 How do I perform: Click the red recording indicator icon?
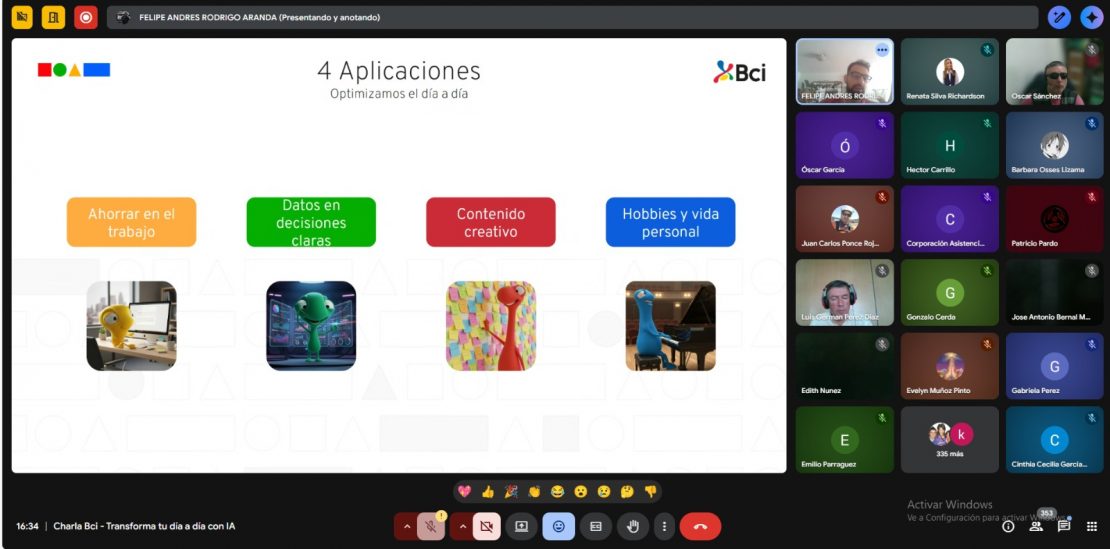click(86, 17)
